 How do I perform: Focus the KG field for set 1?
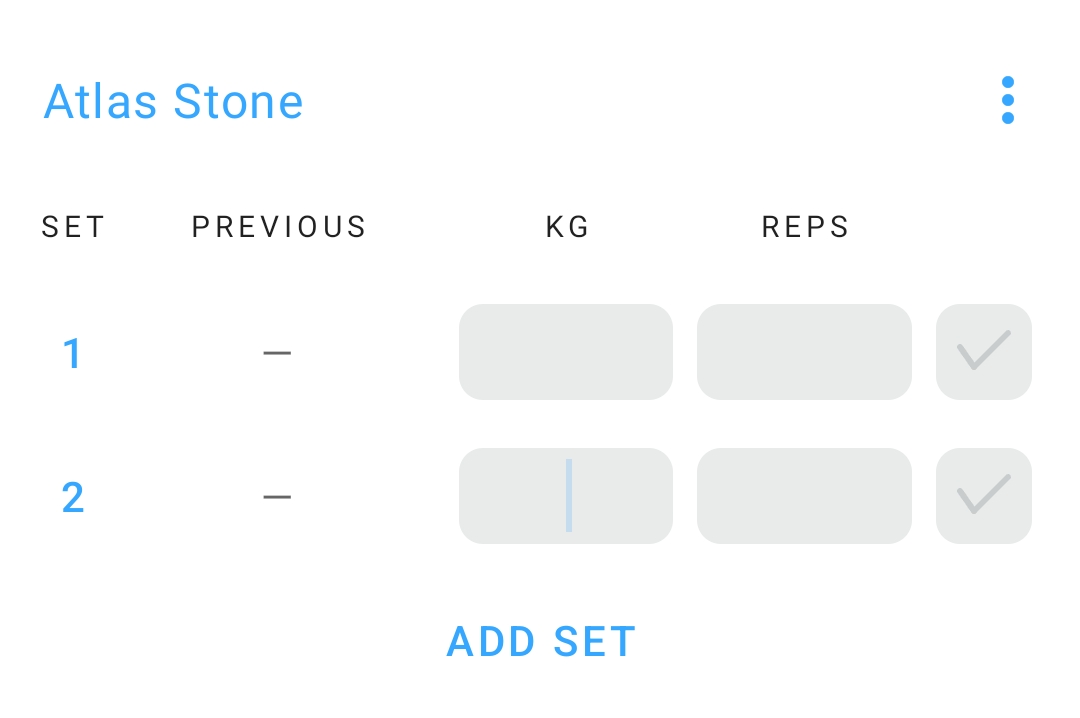[566, 352]
